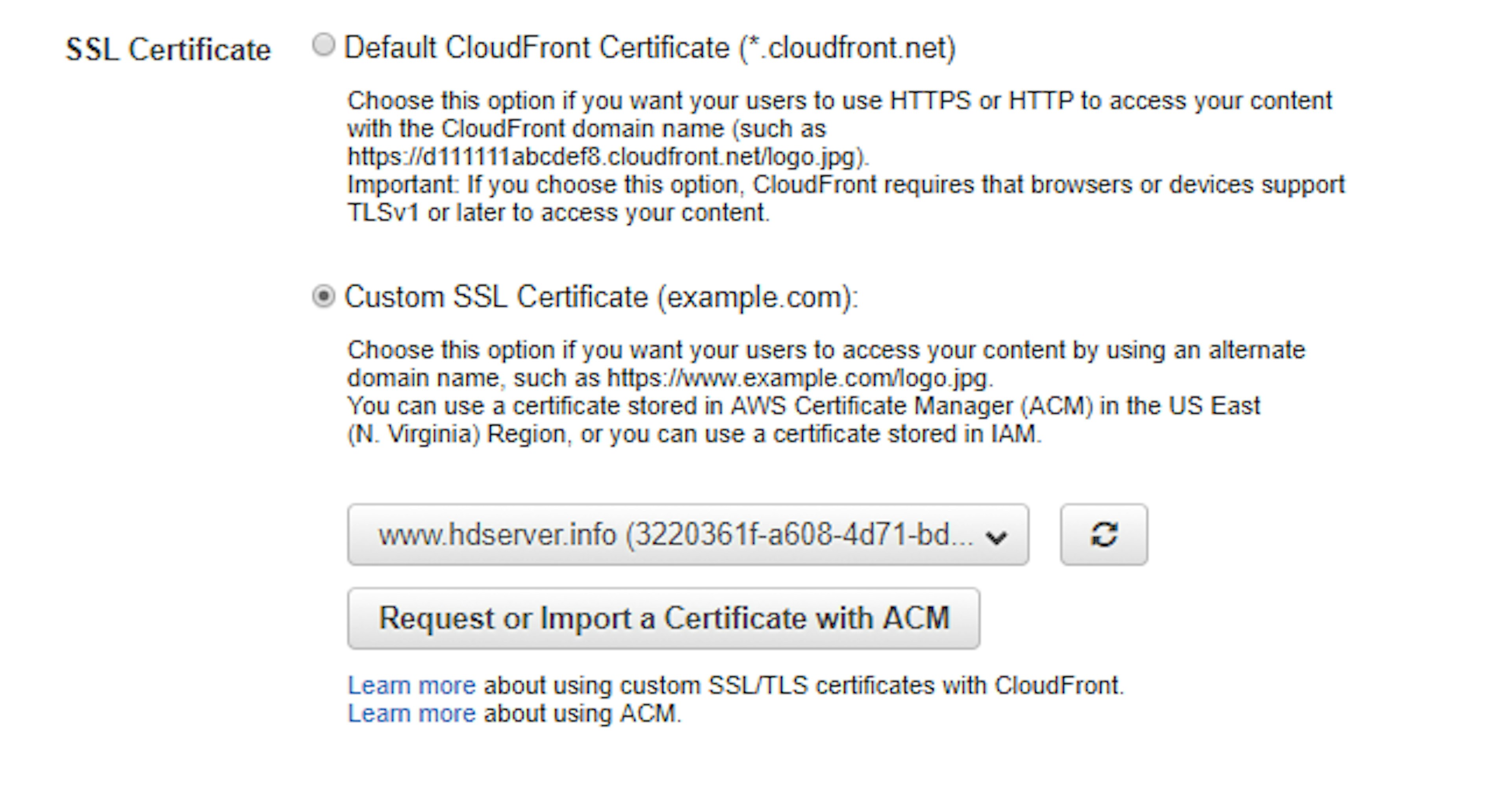Open Learn more link about custom SSL/TLS certificates
Screen dimensions: 1512x799
click(x=411, y=685)
